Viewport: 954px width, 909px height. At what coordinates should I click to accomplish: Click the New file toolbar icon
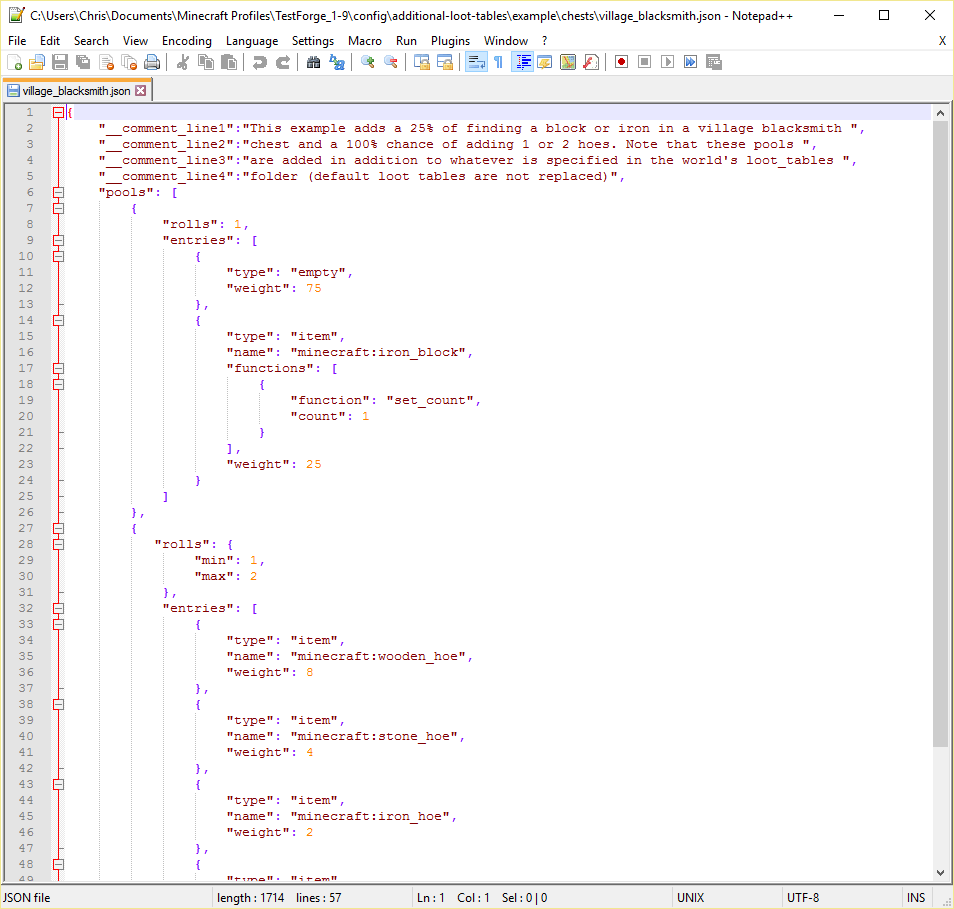click(x=14, y=62)
